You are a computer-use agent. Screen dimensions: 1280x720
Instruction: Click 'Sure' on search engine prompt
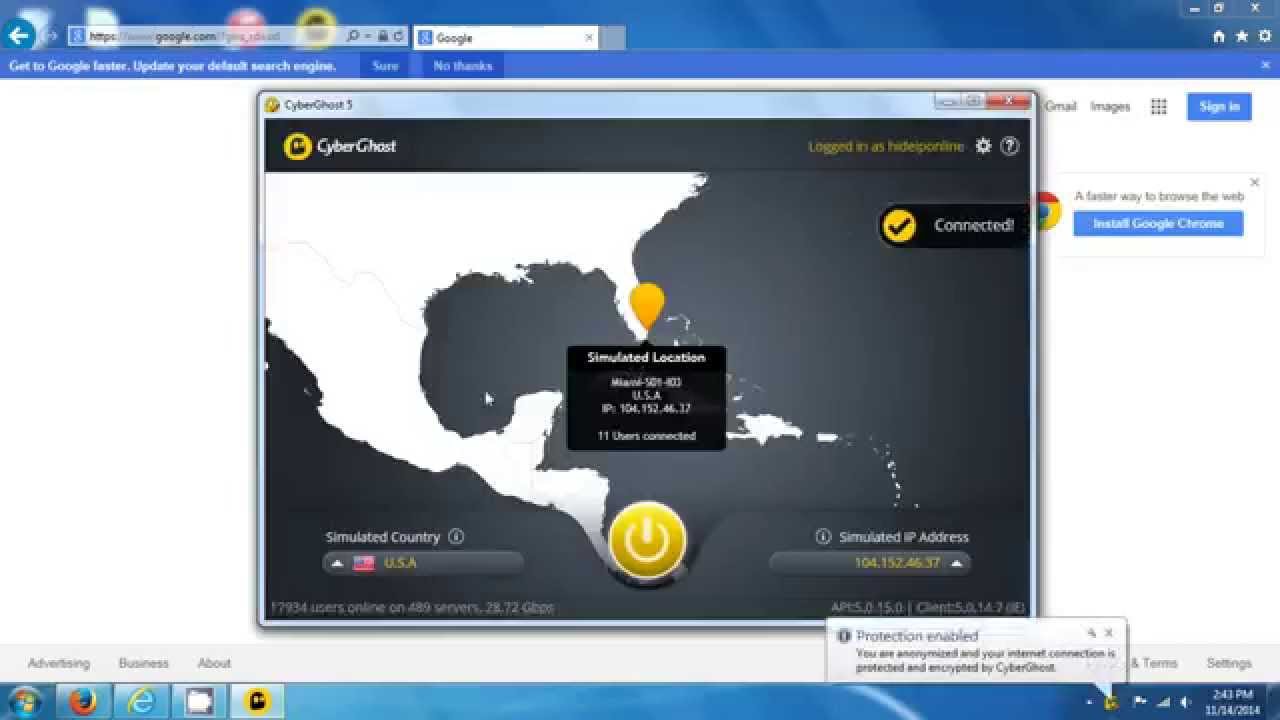[385, 66]
